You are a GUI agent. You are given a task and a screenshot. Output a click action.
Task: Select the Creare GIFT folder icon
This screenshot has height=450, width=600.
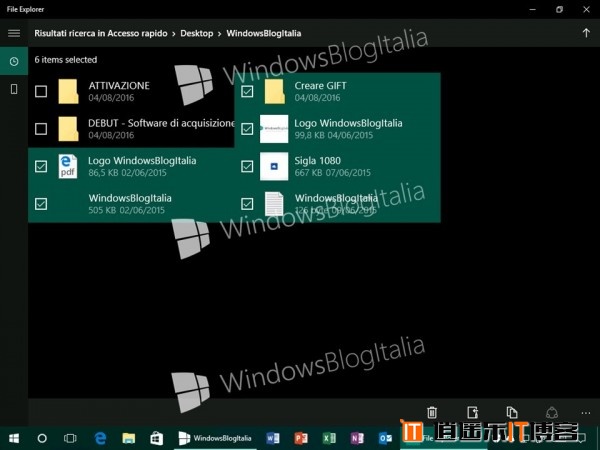point(274,91)
